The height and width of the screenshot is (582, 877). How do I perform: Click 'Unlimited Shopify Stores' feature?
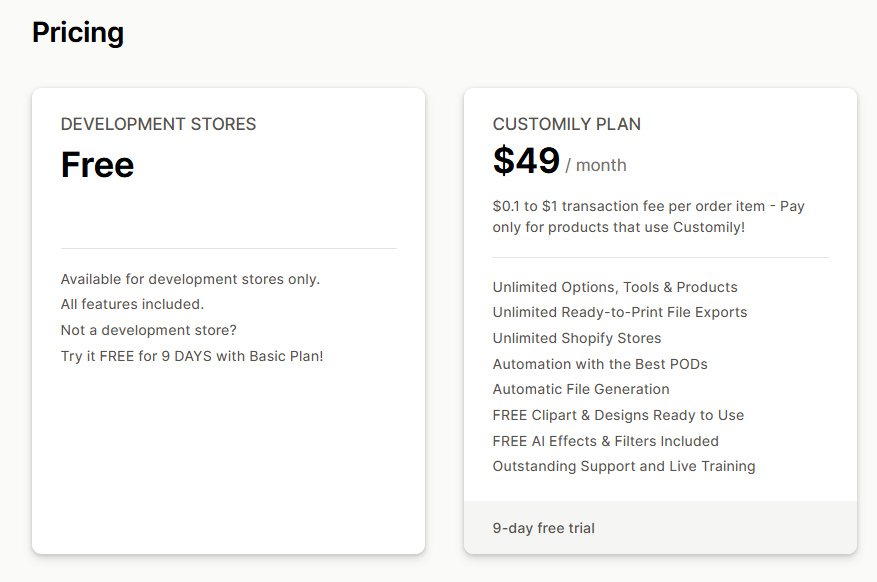point(576,338)
